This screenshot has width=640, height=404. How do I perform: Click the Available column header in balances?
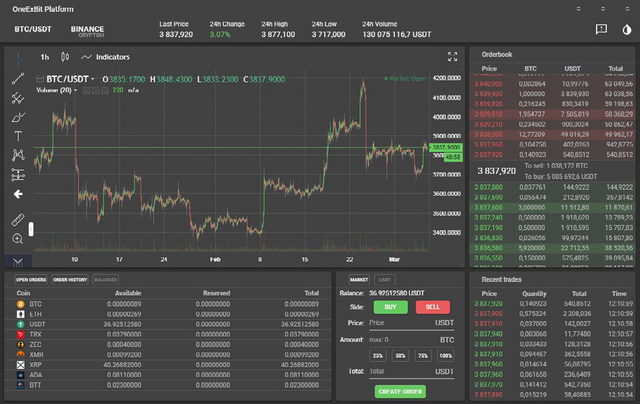128,293
